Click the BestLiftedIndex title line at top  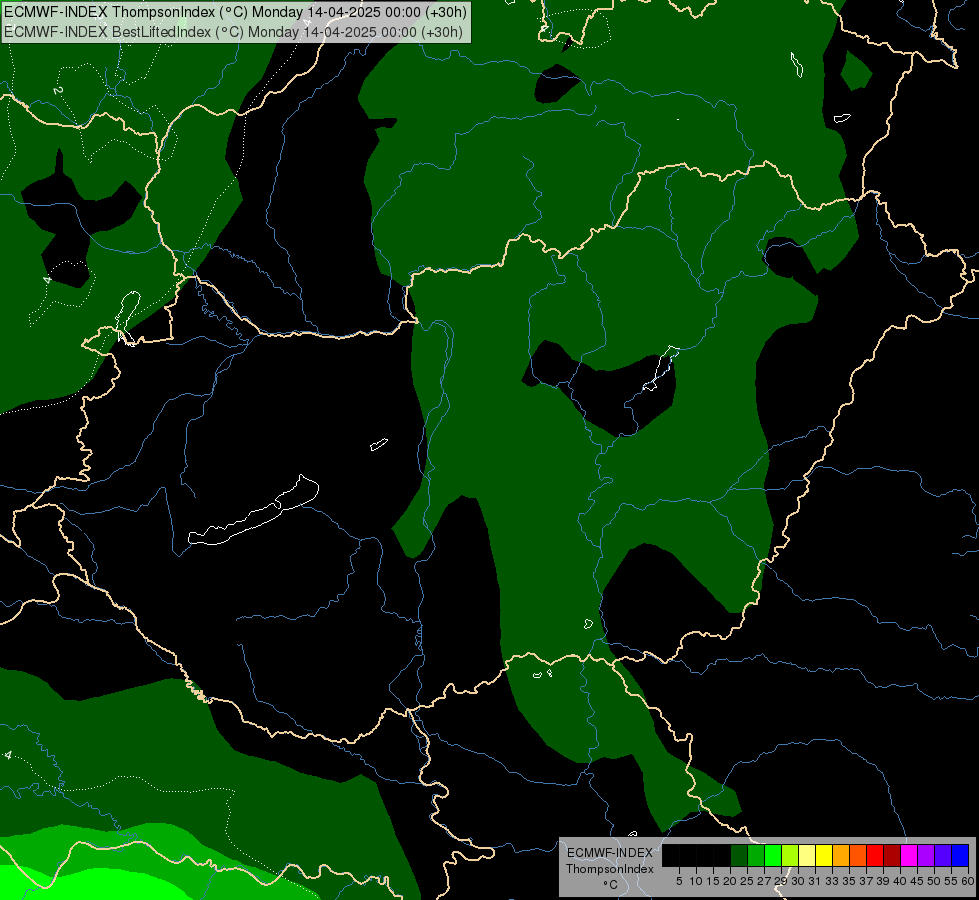234,32
